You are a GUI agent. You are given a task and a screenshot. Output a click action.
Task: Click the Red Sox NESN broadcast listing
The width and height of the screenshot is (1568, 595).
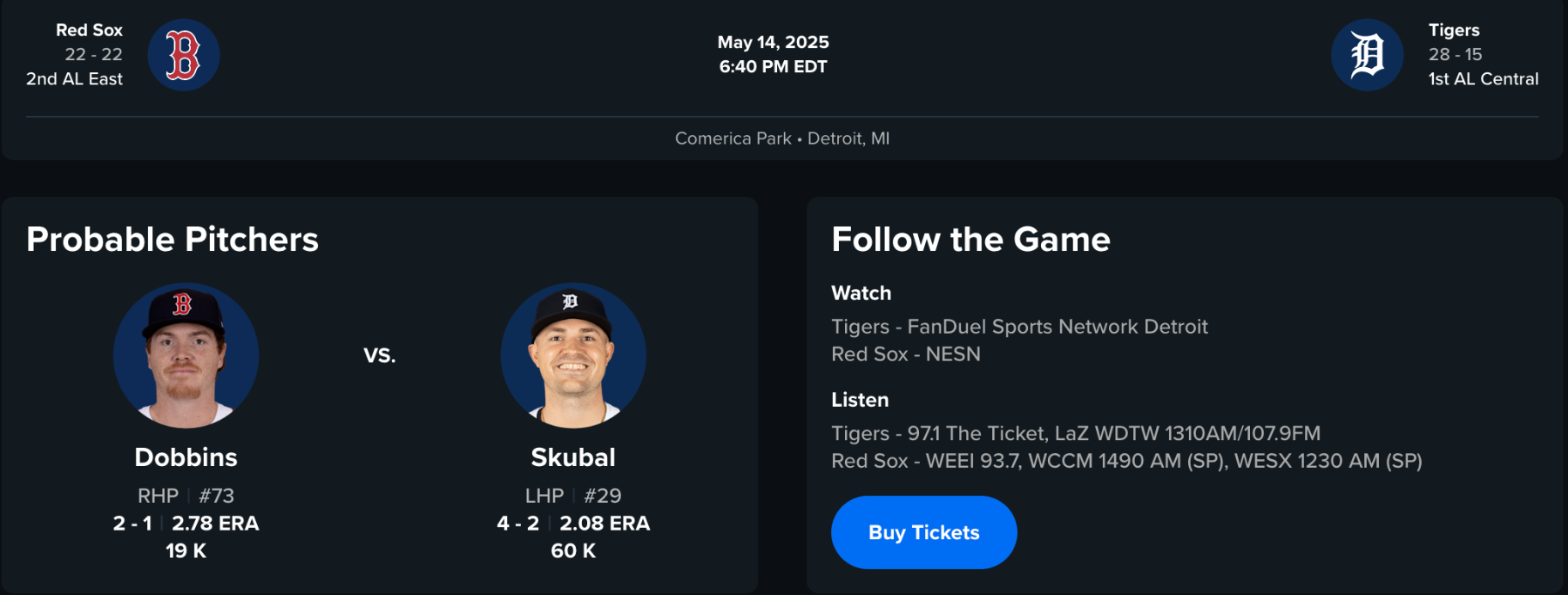(905, 354)
